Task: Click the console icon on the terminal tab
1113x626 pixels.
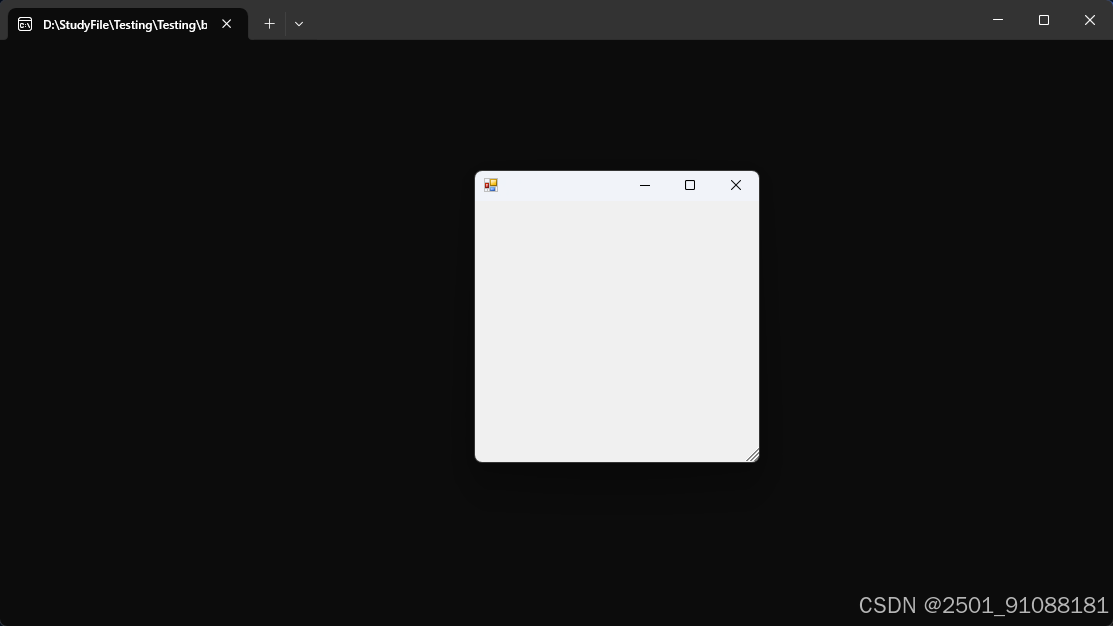Action: (x=25, y=24)
